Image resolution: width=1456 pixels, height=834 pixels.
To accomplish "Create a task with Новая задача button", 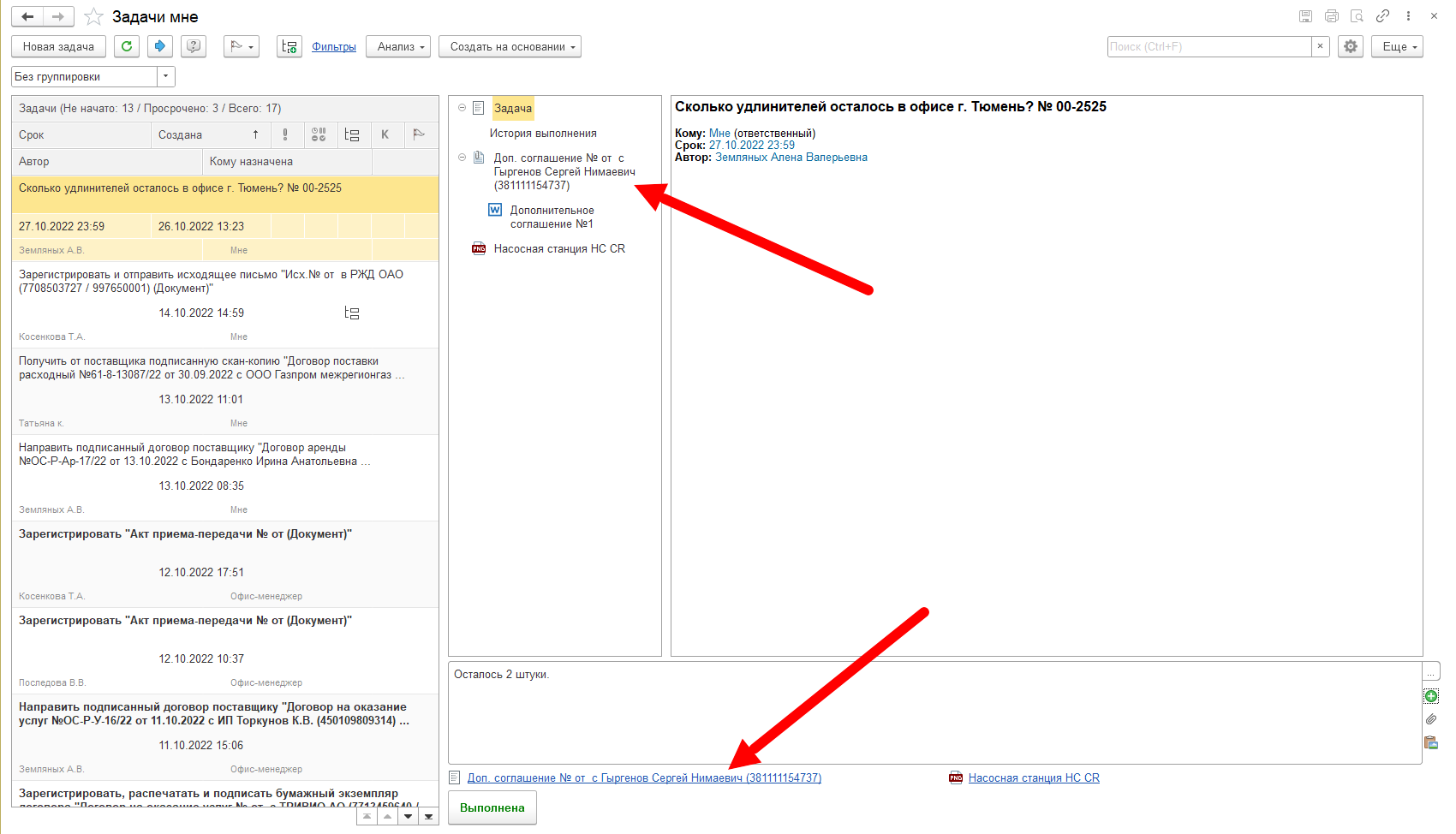I will tap(58, 46).
